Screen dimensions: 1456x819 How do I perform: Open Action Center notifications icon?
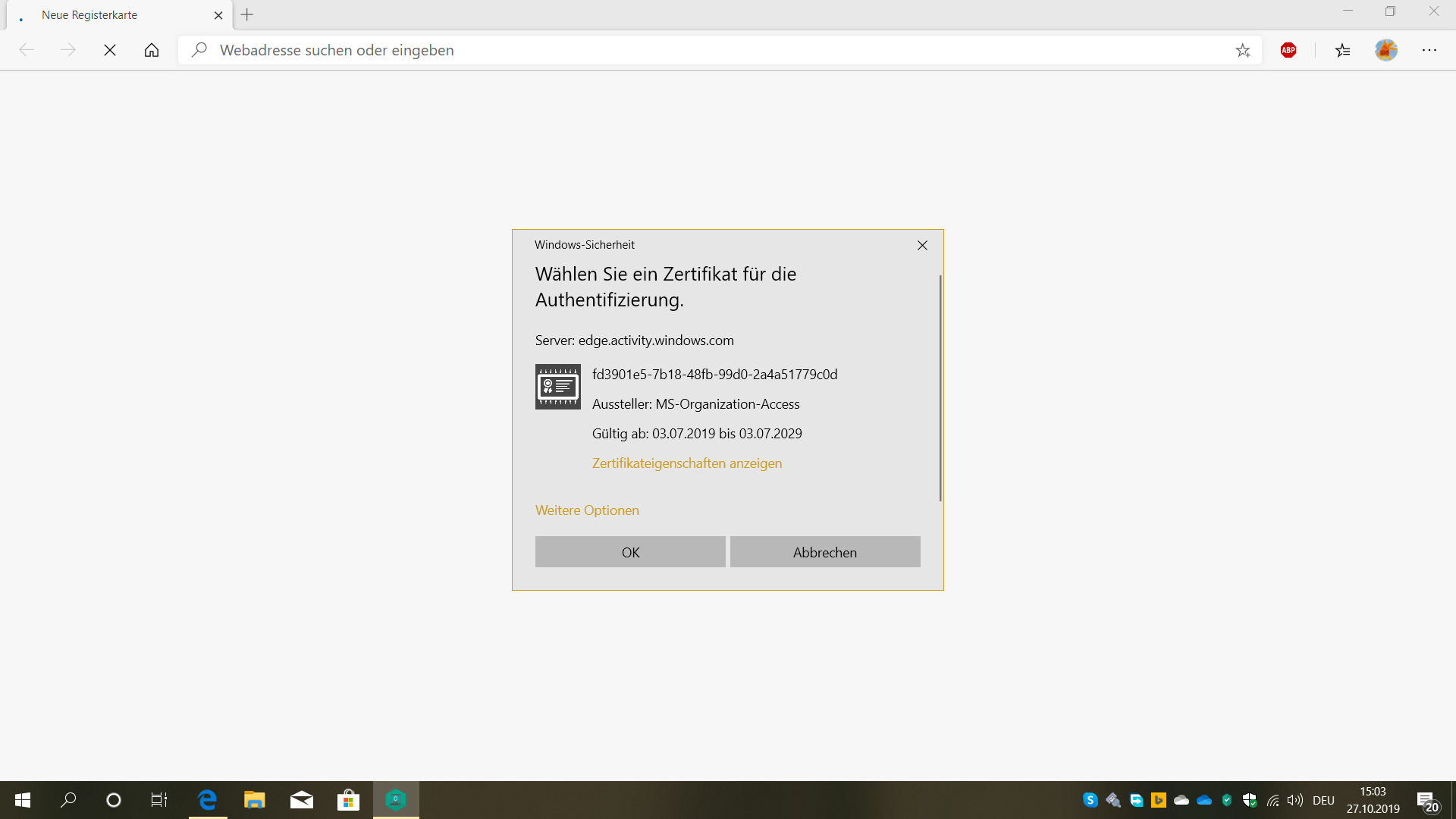[1427, 801]
